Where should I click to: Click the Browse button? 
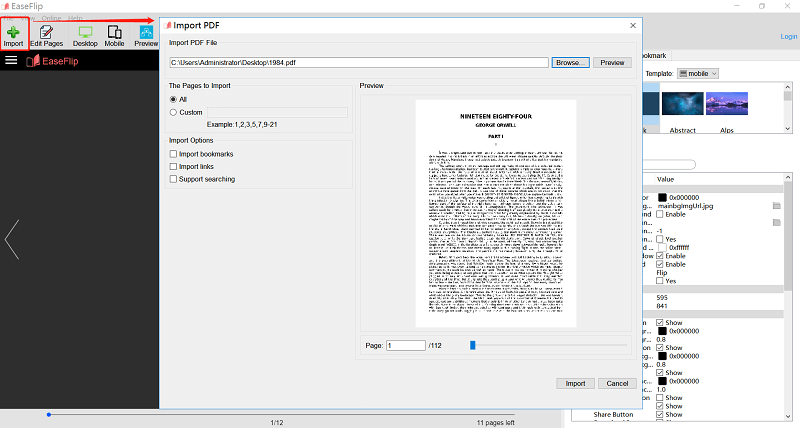(567, 63)
